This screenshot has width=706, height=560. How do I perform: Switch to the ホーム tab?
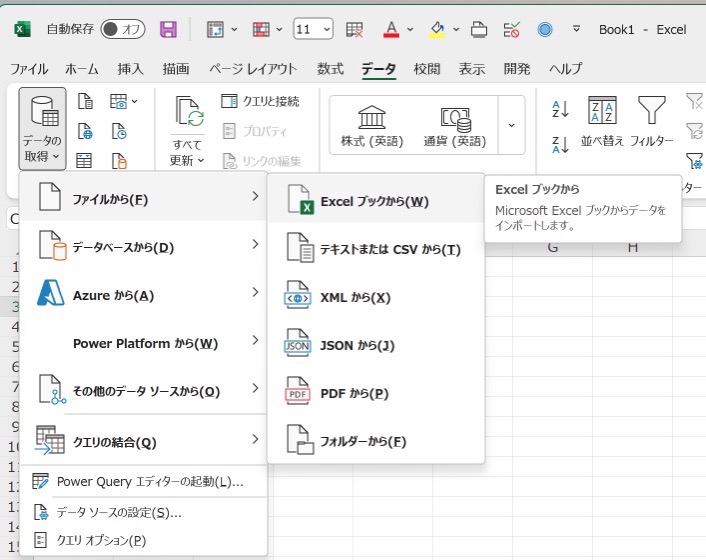(82, 69)
